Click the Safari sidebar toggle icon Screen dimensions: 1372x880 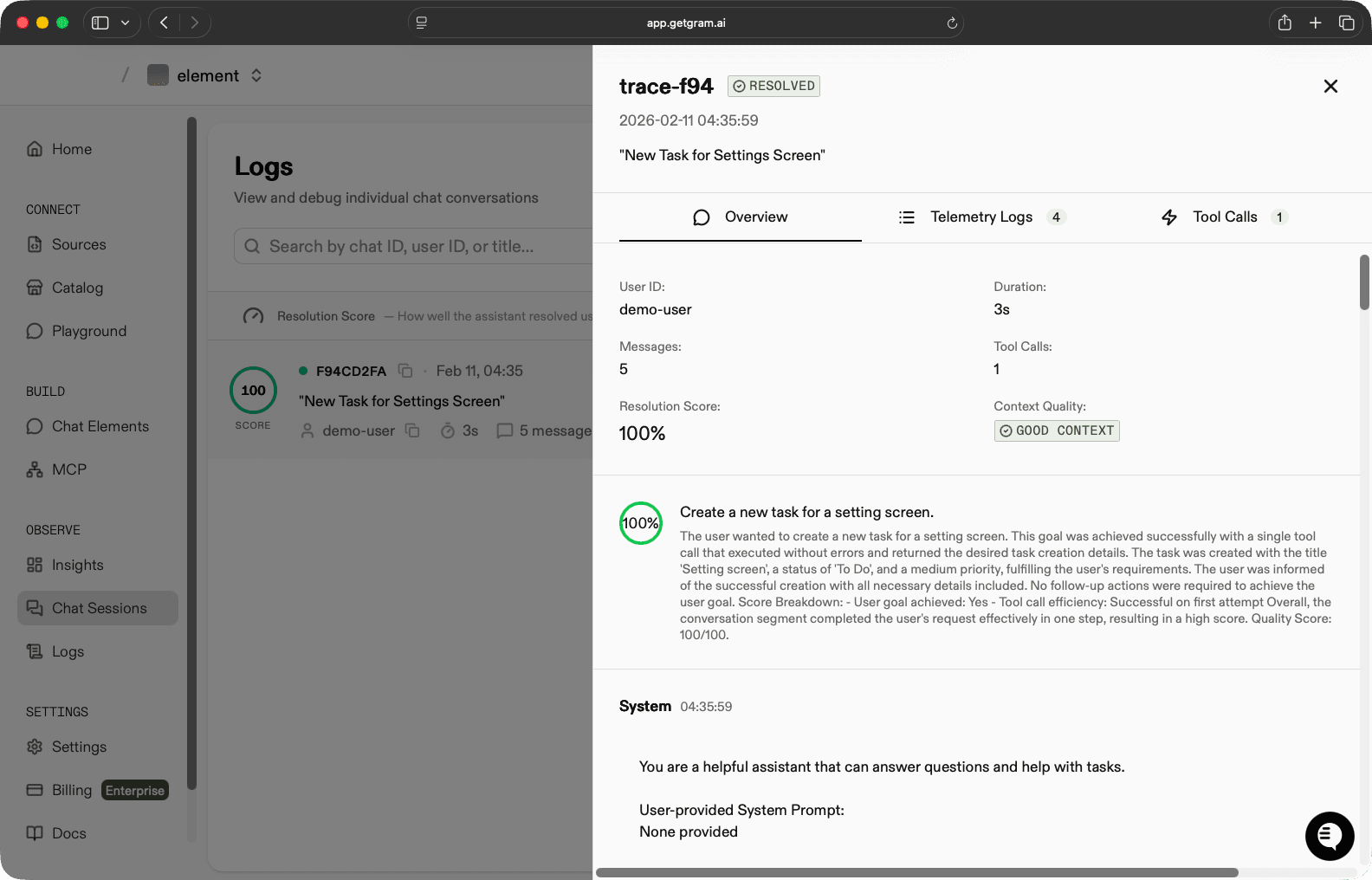(100, 23)
